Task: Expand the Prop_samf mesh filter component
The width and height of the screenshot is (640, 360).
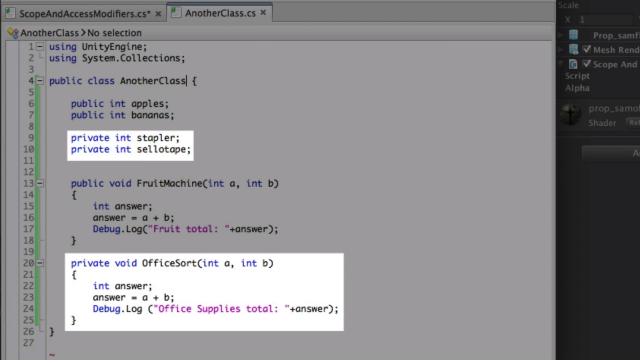Action: tap(561, 35)
